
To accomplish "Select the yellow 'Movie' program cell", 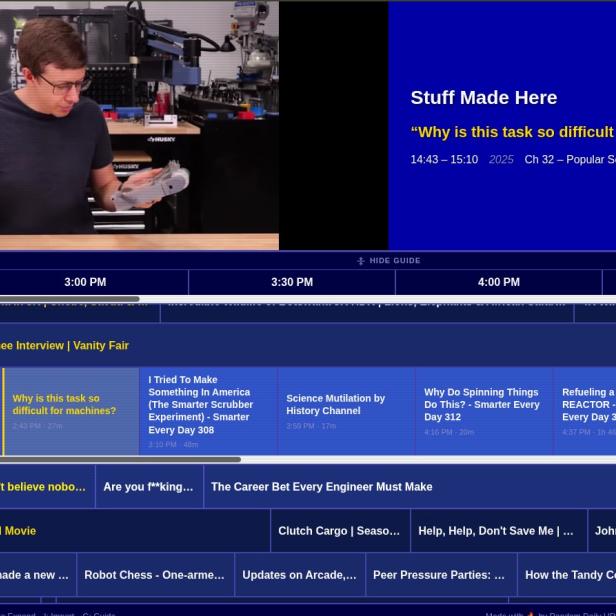I will [135, 531].
